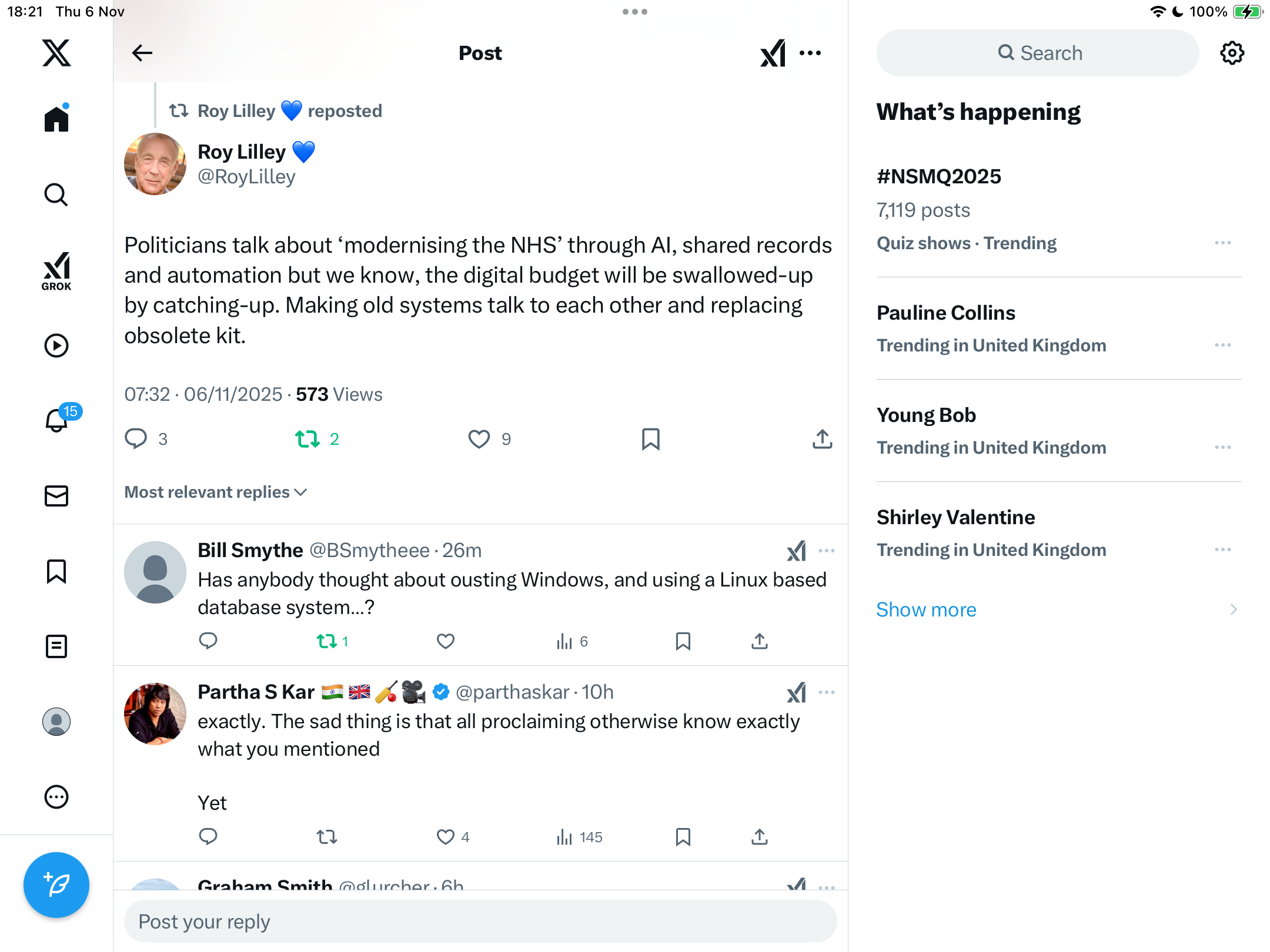1270x952 pixels.
Task: Click the back arrow beside Post
Action: click(x=142, y=53)
